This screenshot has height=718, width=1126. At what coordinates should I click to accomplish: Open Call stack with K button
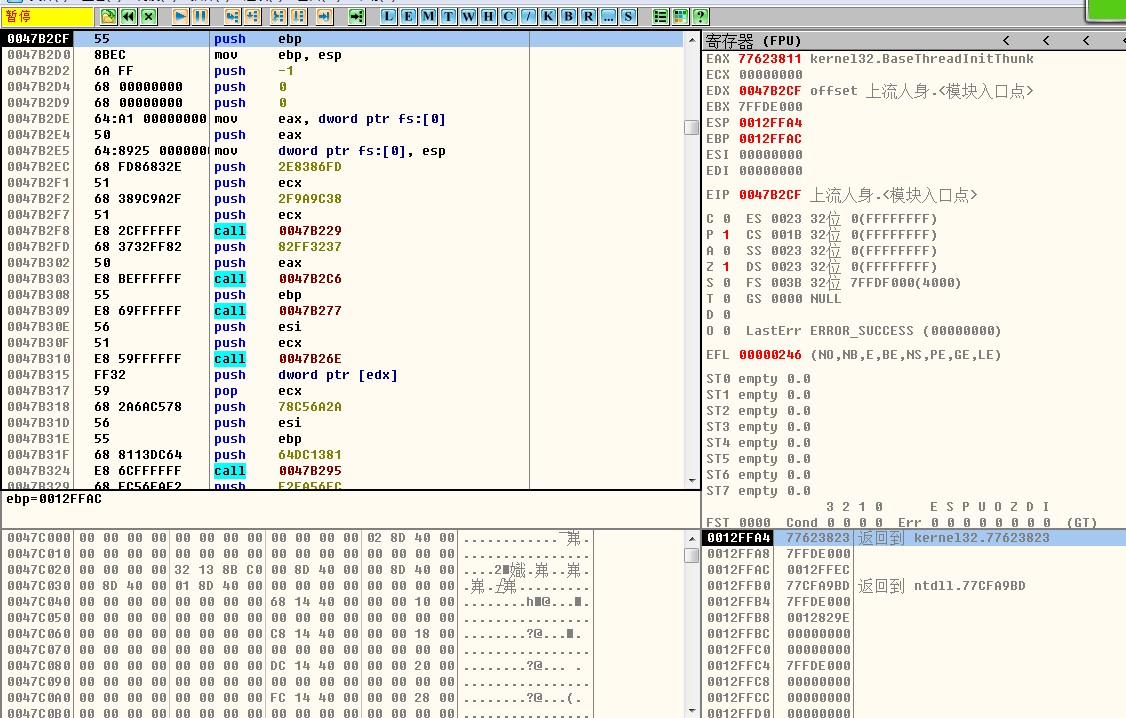(548, 16)
